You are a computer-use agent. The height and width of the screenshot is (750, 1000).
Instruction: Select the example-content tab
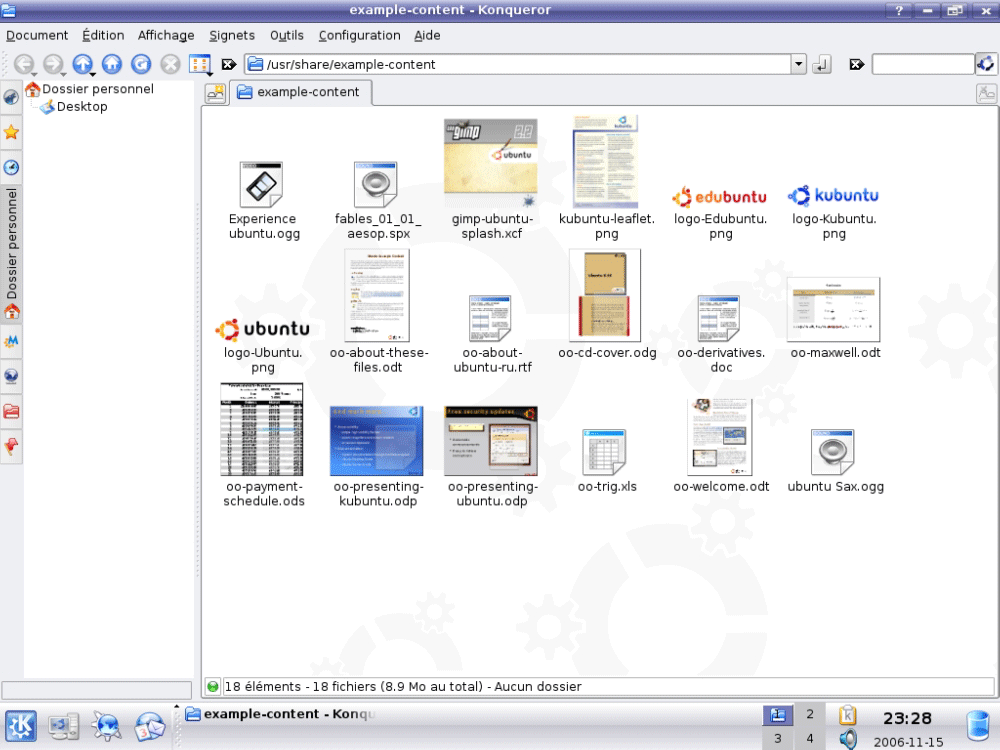click(x=300, y=92)
